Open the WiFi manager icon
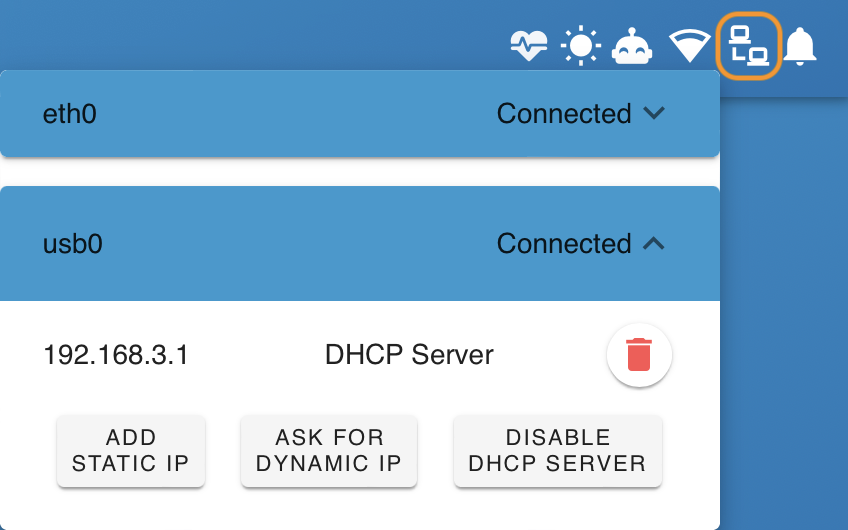The height and width of the screenshot is (530, 848). (x=690, y=46)
